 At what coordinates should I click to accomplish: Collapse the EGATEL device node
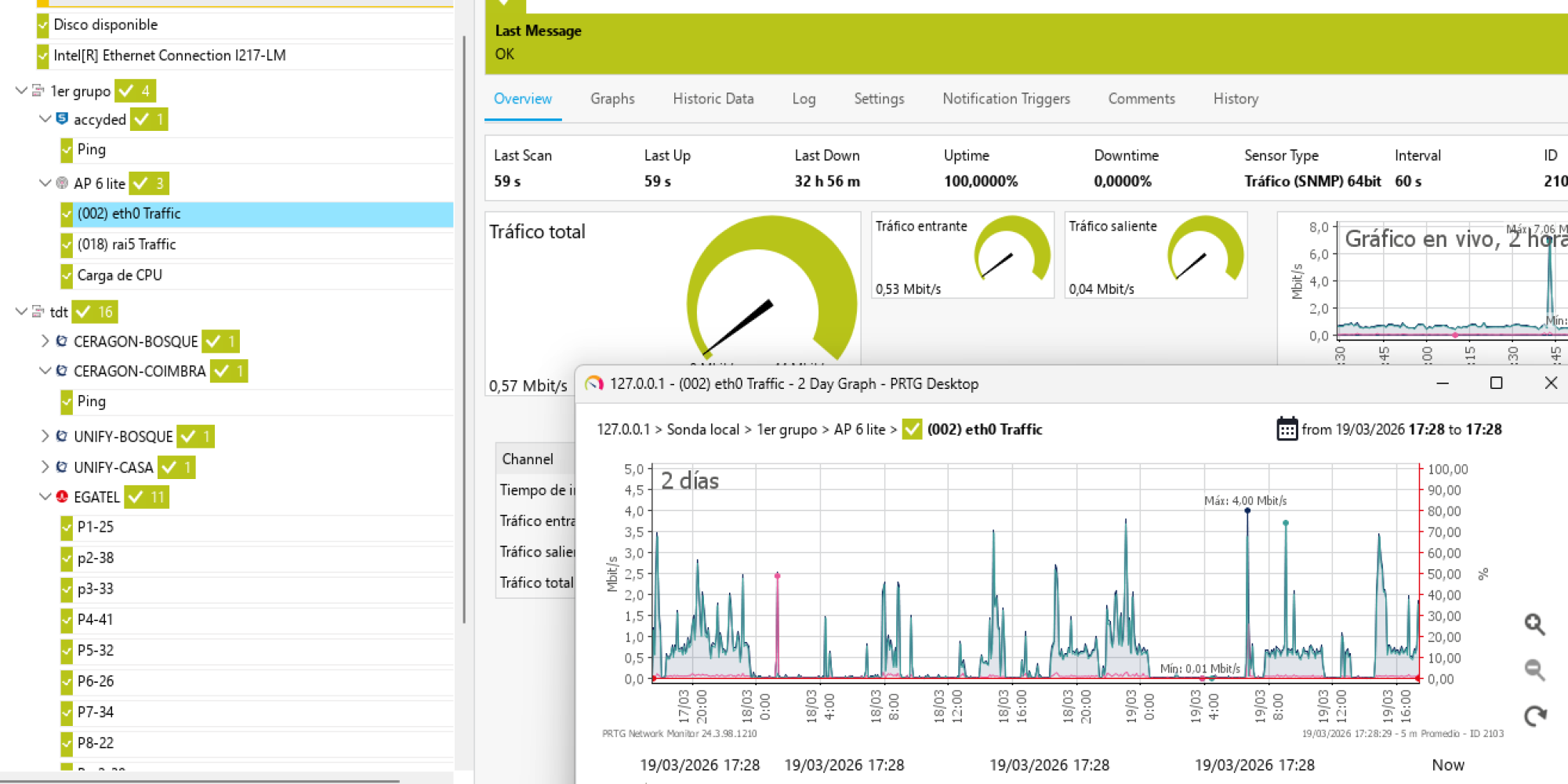45,496
